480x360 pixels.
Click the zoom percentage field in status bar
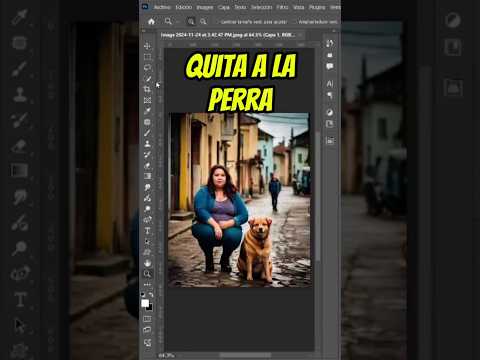tap(166, 356)
